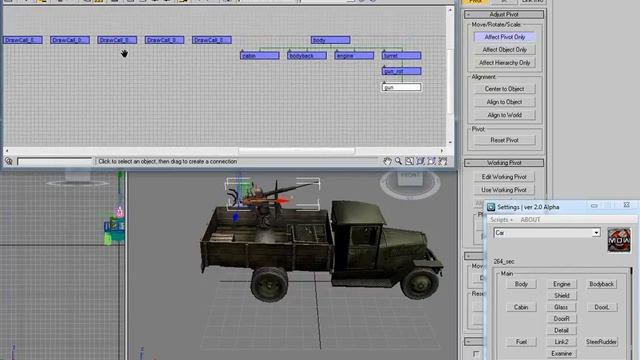Screen dimensions: 640x360
Task: Click the Bodyback button in Settings
Action: [602, 284]
